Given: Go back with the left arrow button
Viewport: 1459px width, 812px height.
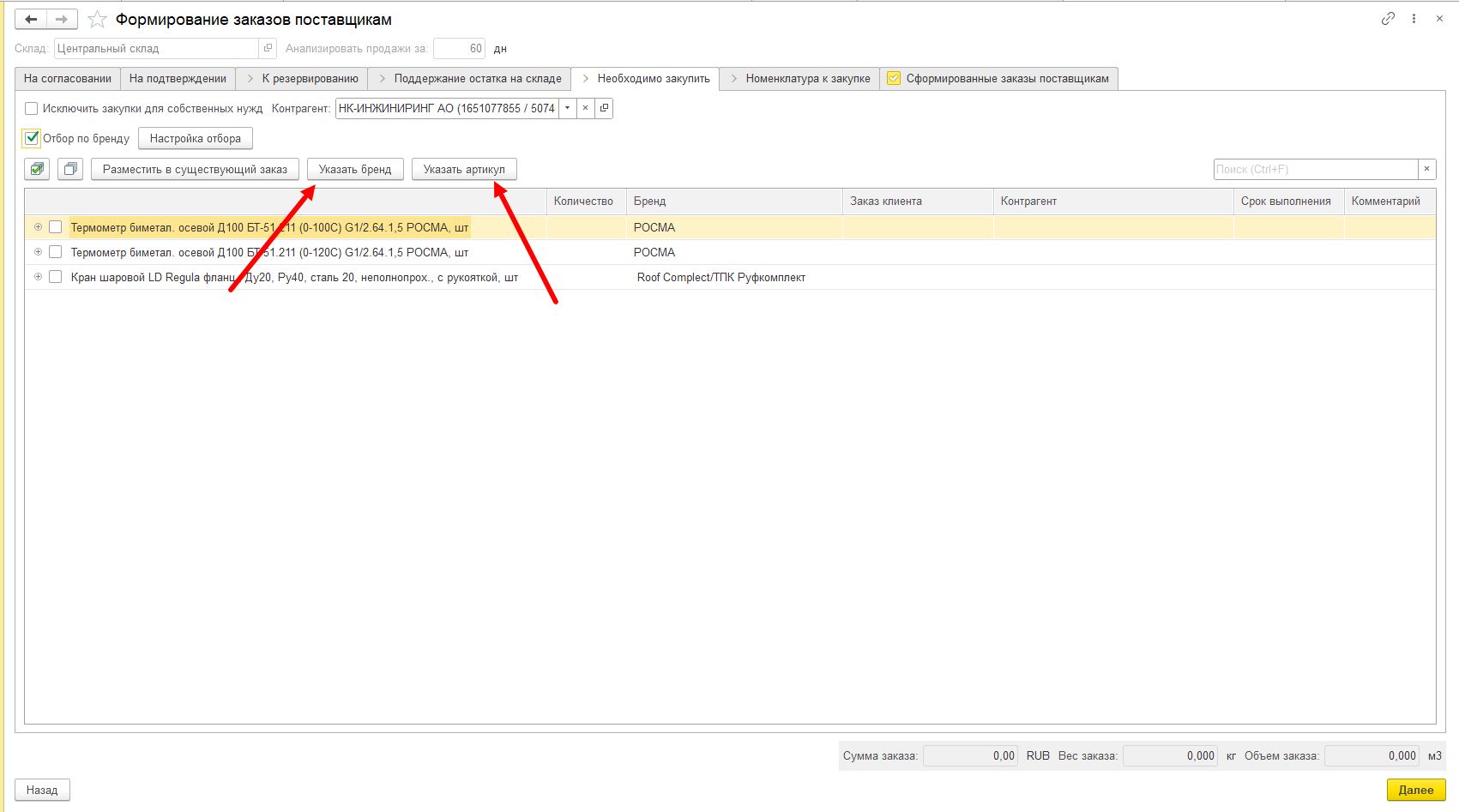Looking at the screenshot, I should coord(31,19).
